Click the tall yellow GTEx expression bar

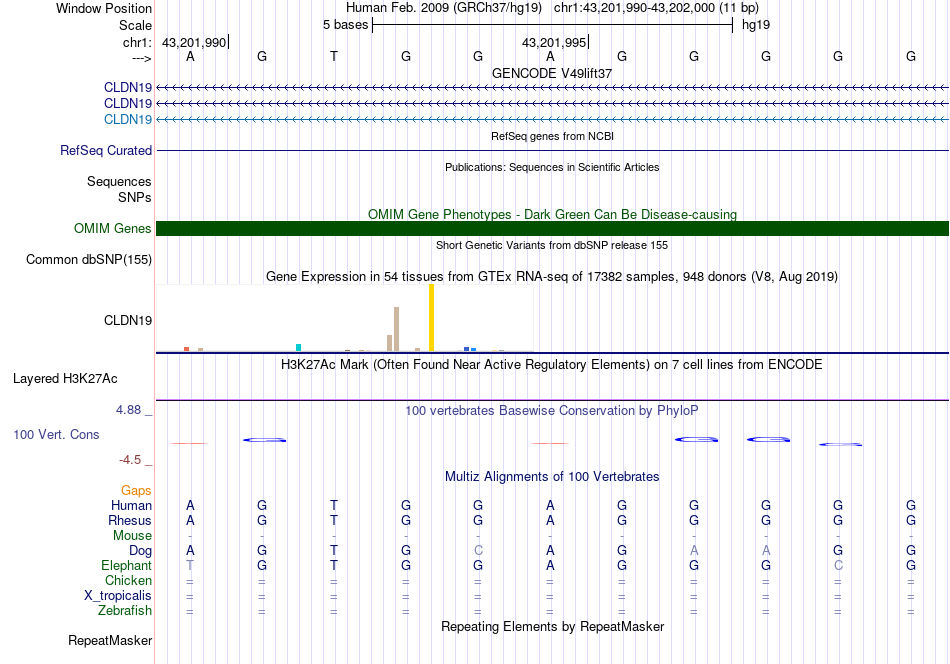(x=431, y=317)
